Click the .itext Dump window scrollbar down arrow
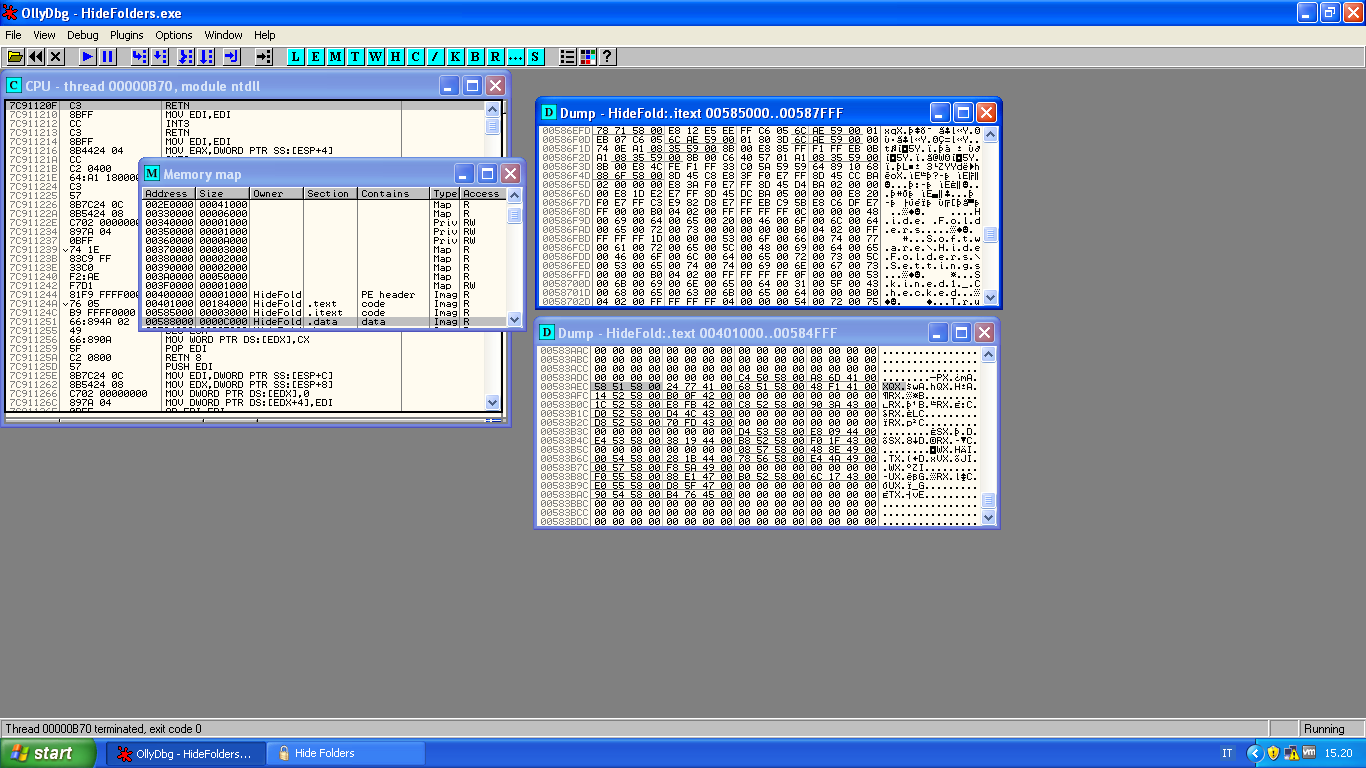Screen dimensions: 1366x768 coord(990,297)
